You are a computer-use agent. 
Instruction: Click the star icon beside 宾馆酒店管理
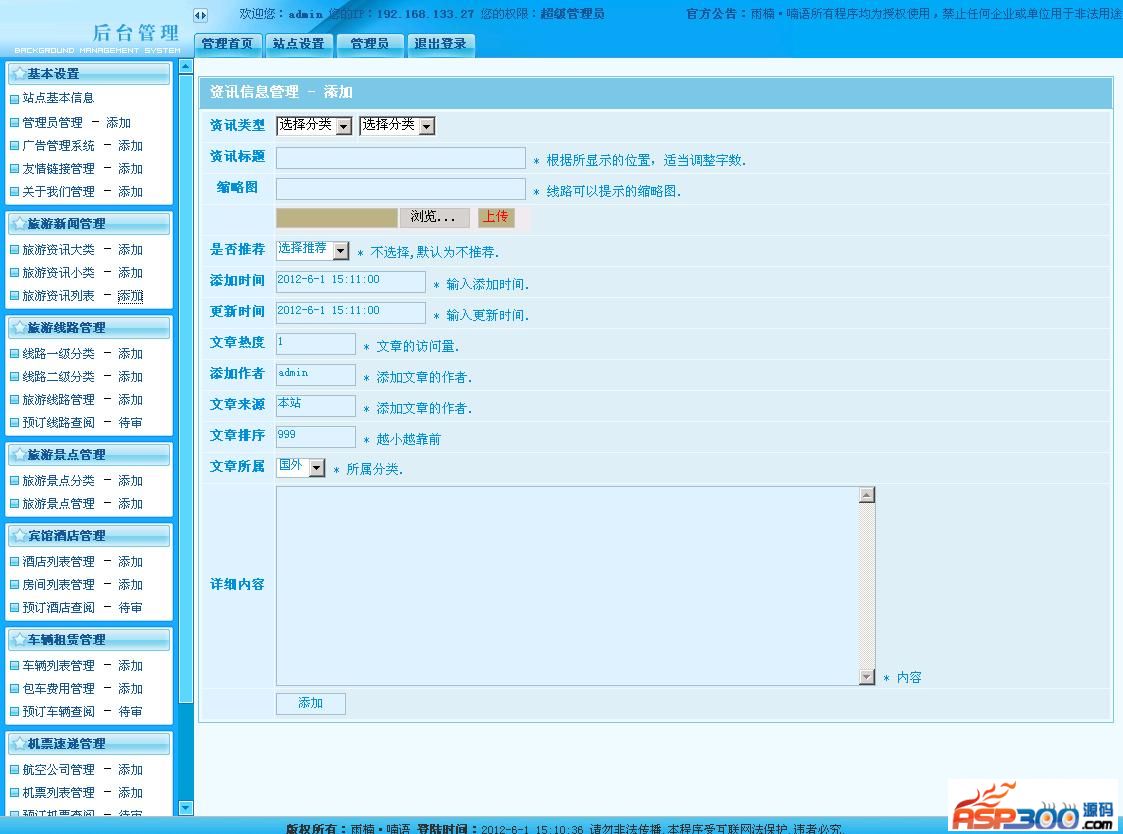[x=19, y=536]
